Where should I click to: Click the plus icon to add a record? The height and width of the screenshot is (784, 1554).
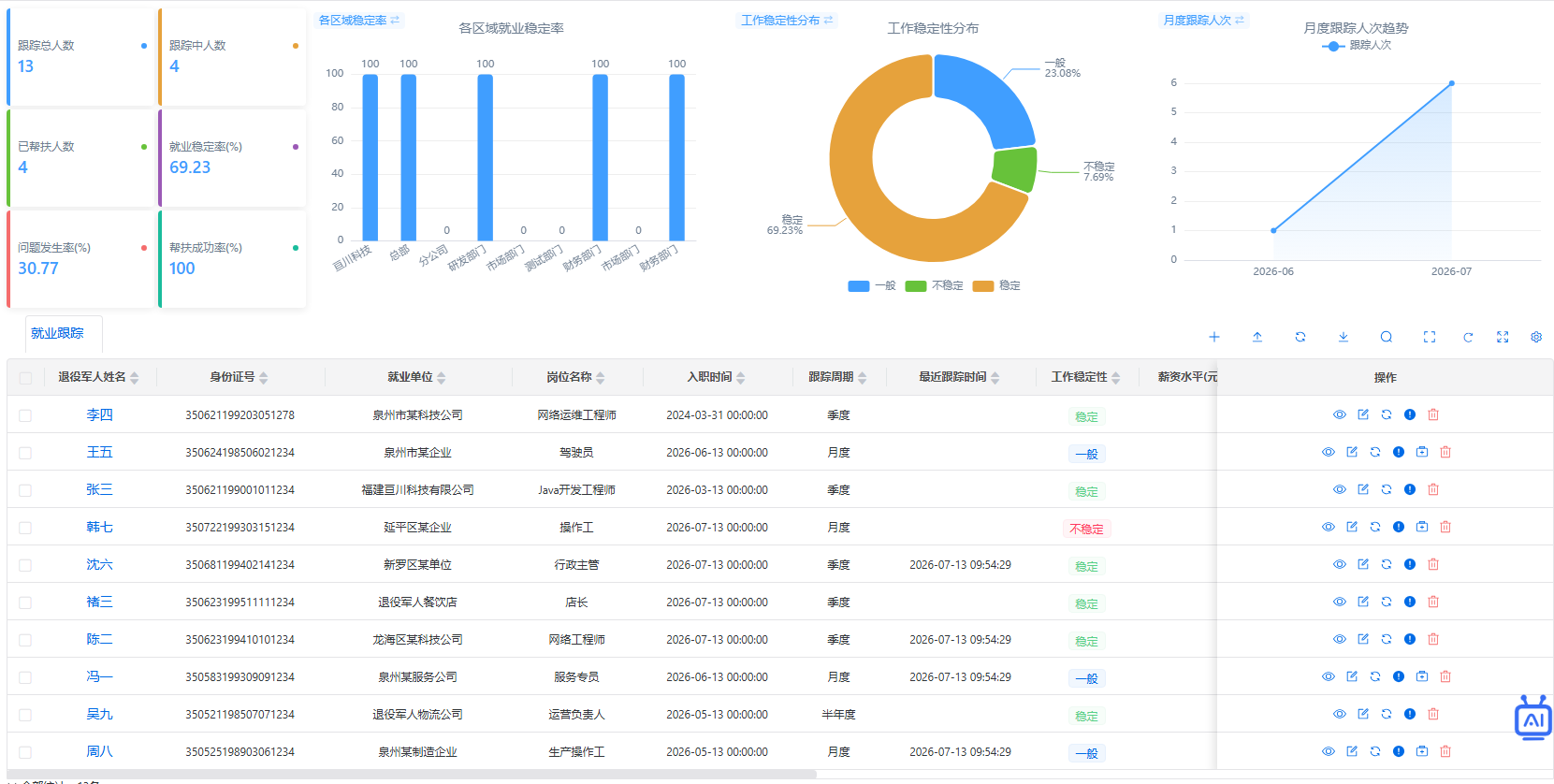point(1213,337)
